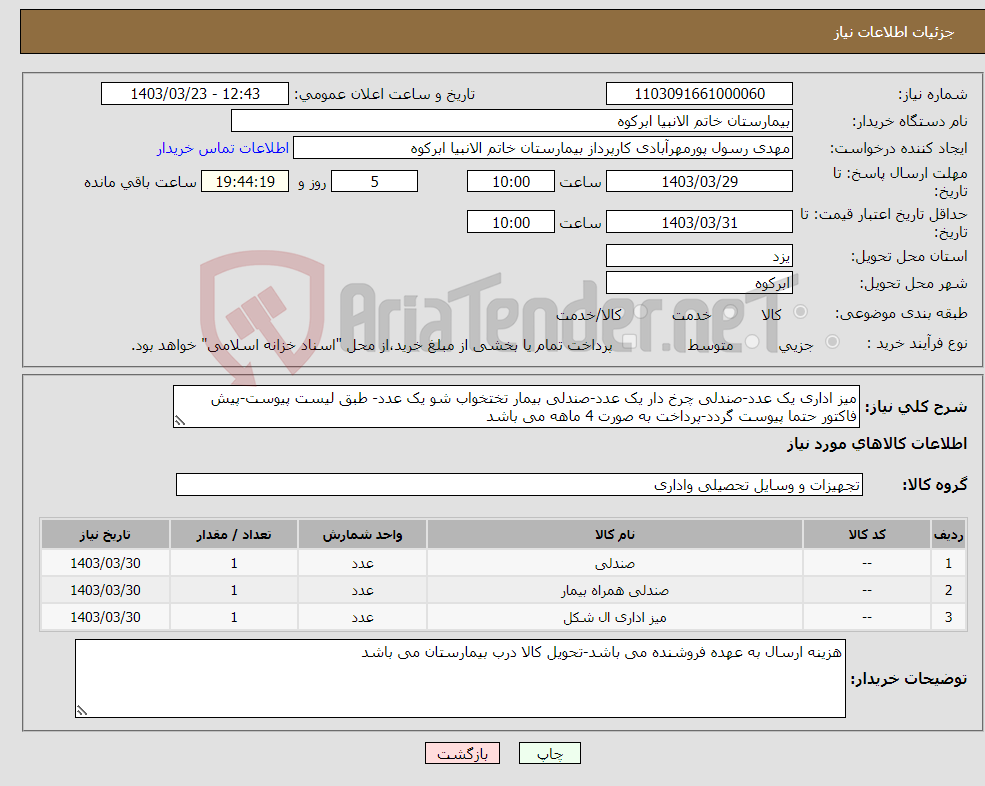
Task: Click the واحد شمارش column header
Action: pyautogui.click(x=362, y=535)
